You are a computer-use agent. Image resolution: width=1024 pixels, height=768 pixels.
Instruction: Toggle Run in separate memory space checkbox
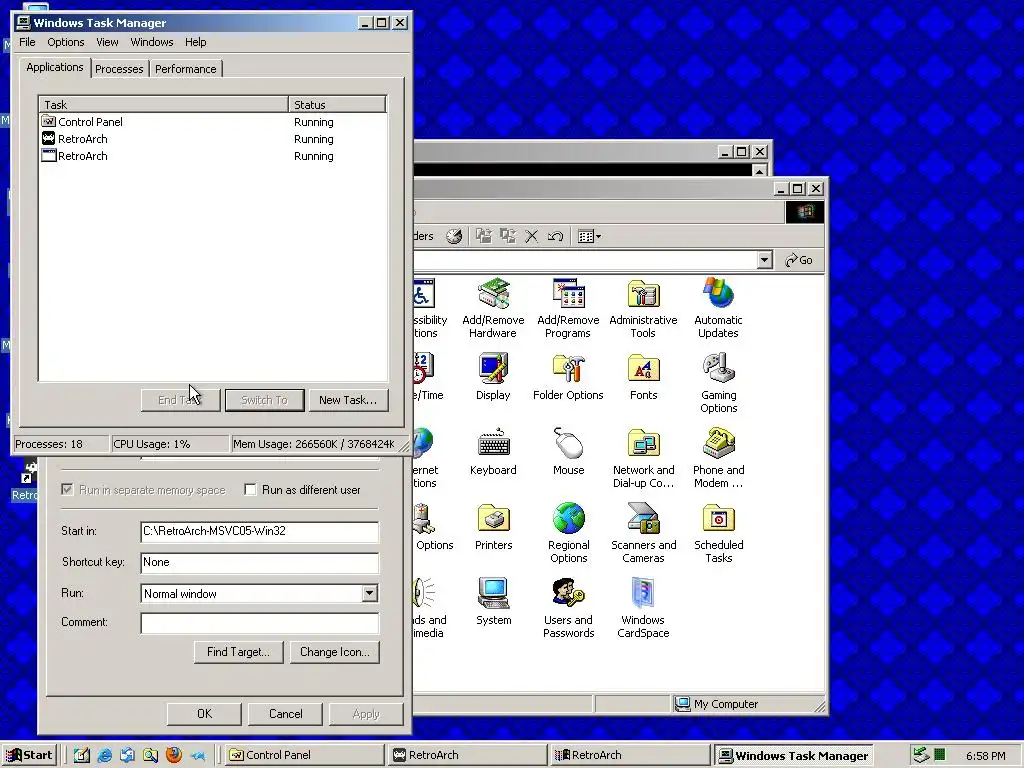[67, 490]
